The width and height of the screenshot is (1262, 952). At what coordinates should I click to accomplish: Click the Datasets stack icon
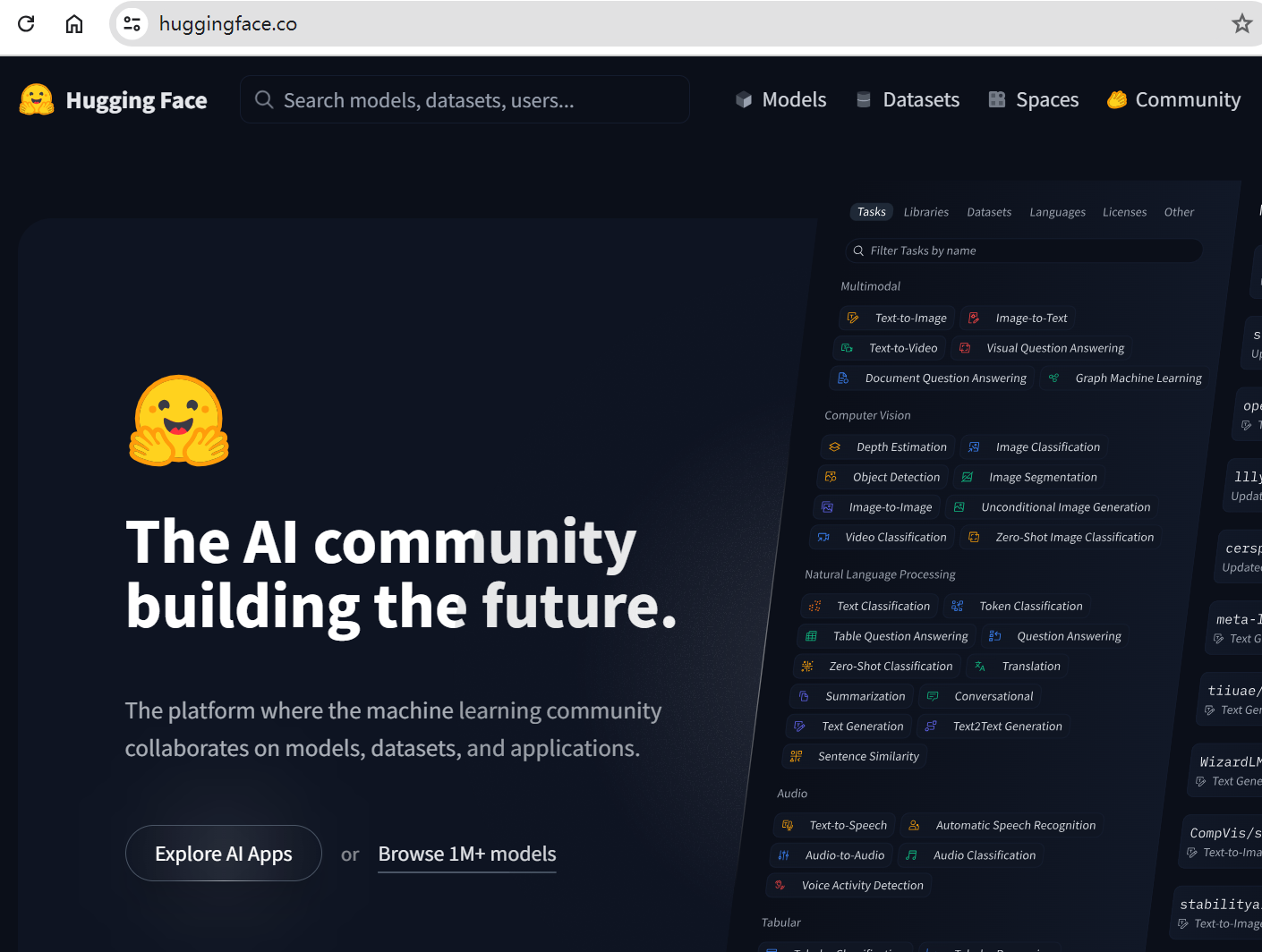[864, 99]
